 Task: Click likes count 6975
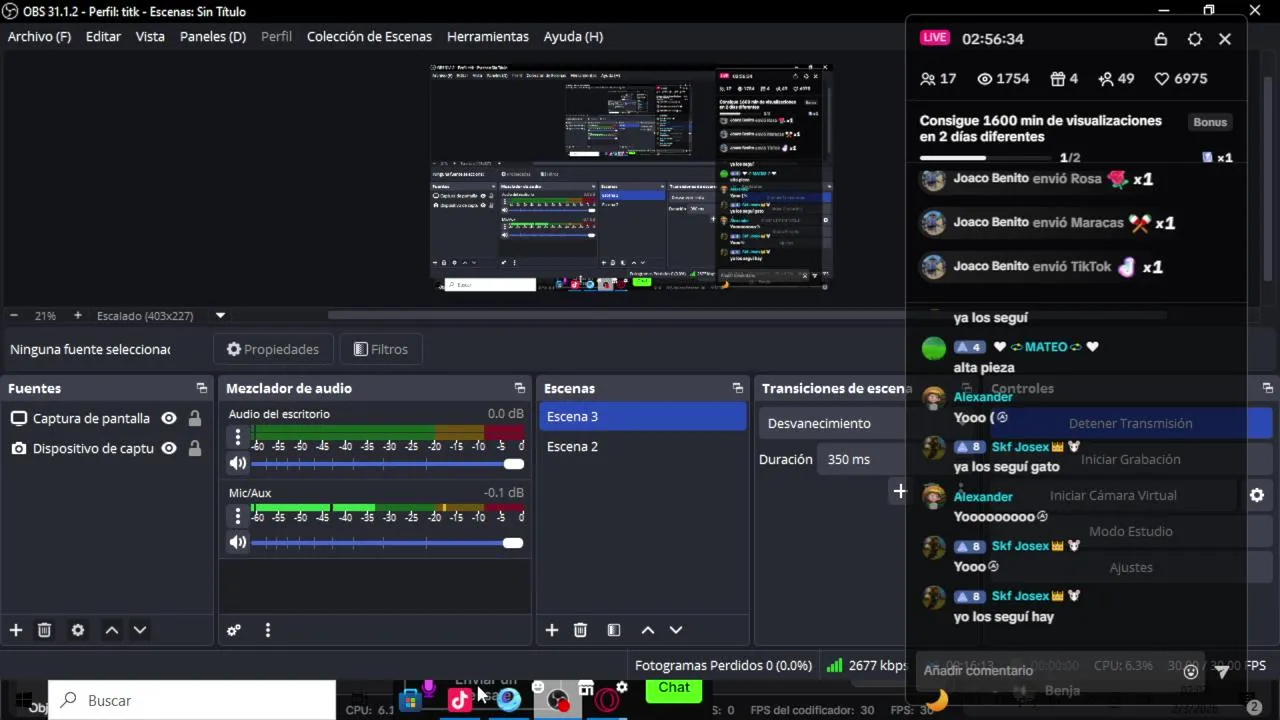pos(1181,78)
